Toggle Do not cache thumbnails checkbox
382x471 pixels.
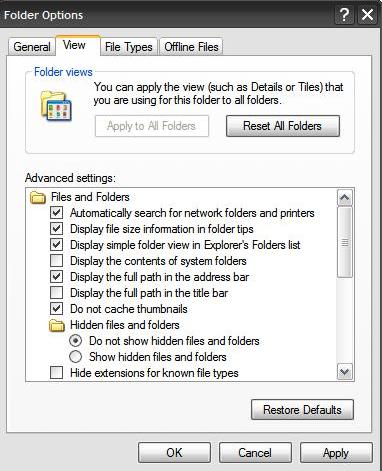coord(56,309)
